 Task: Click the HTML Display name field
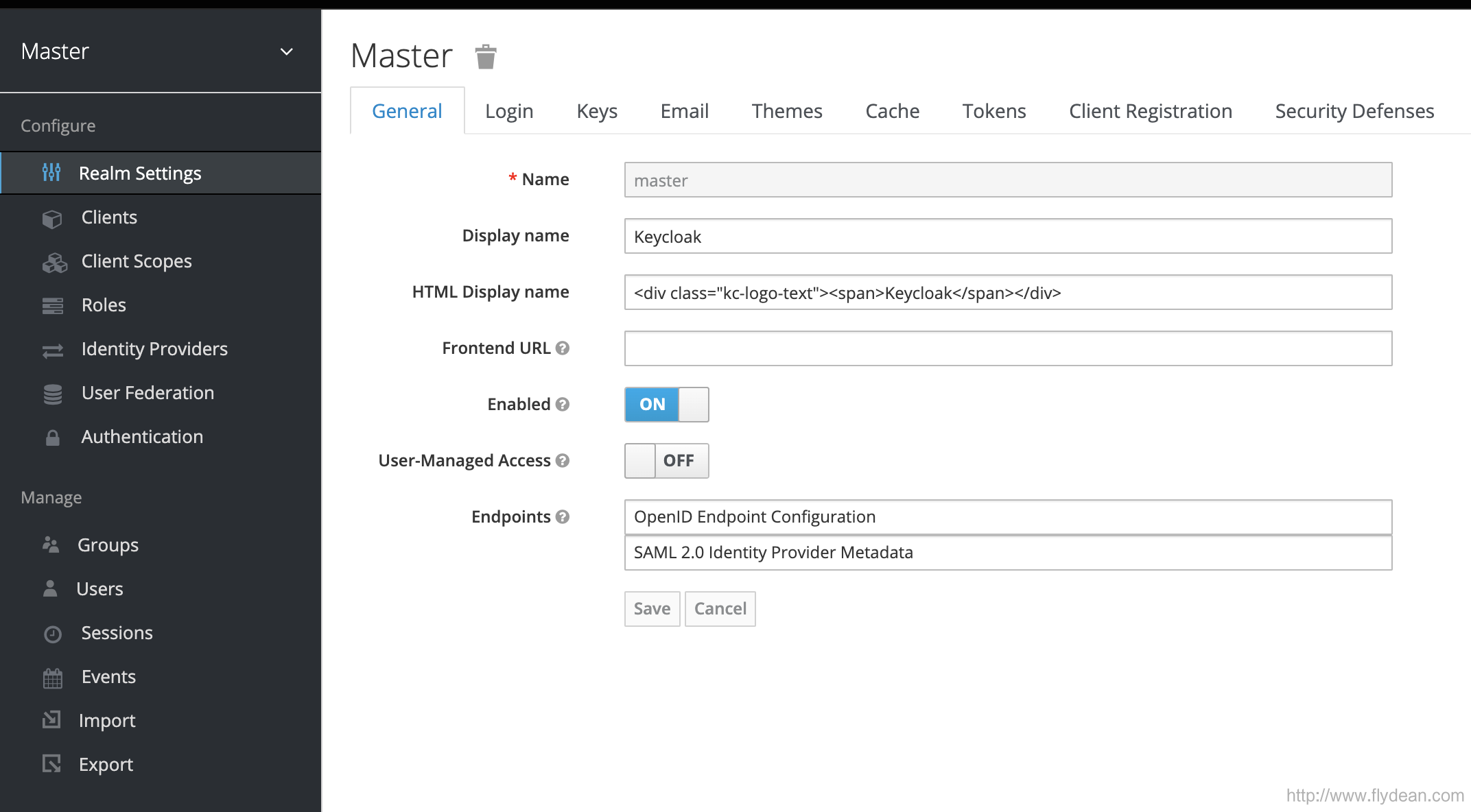(x=1008, y=292)
